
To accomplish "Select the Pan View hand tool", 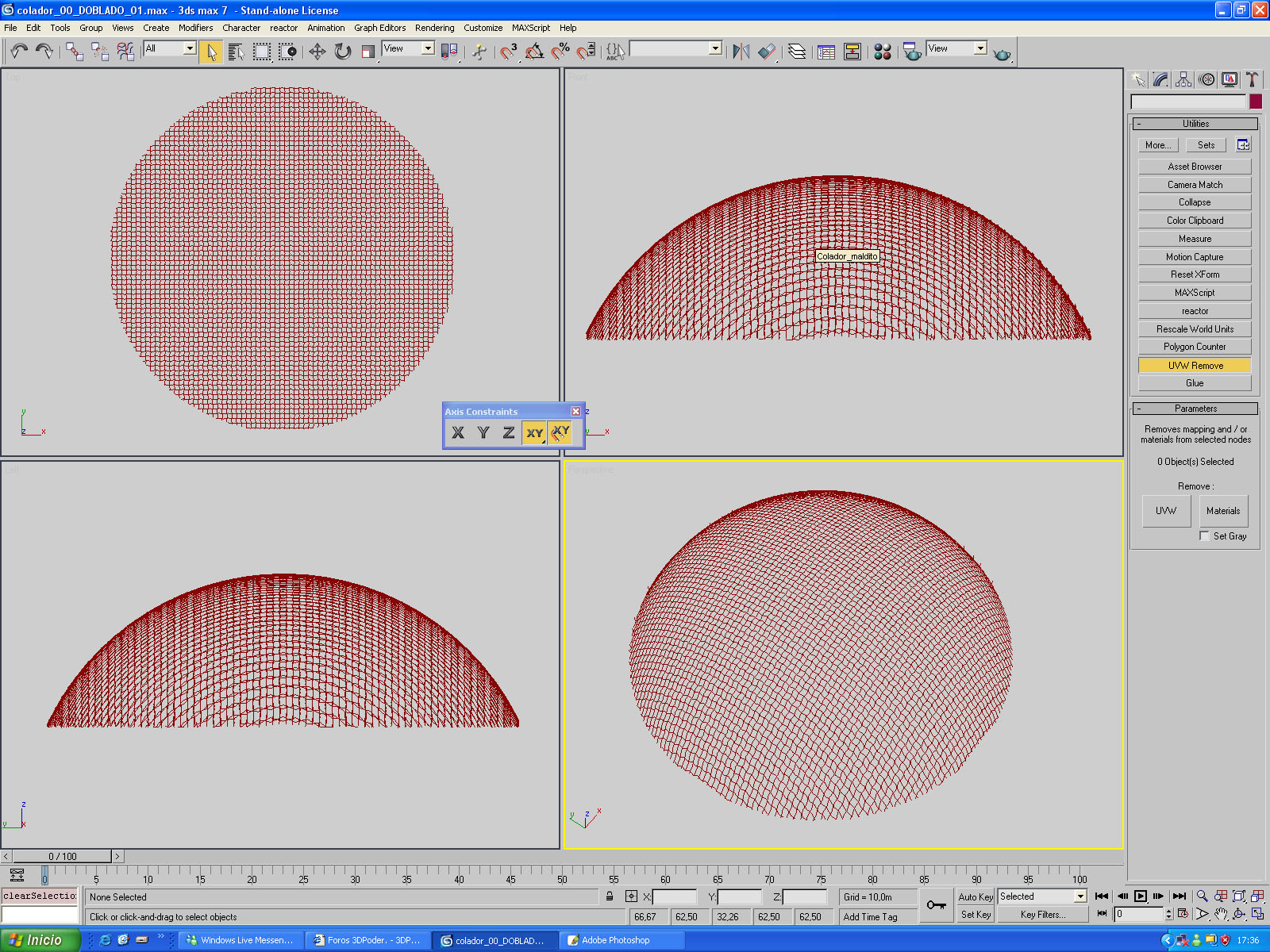I will (x=1221, y=914).
